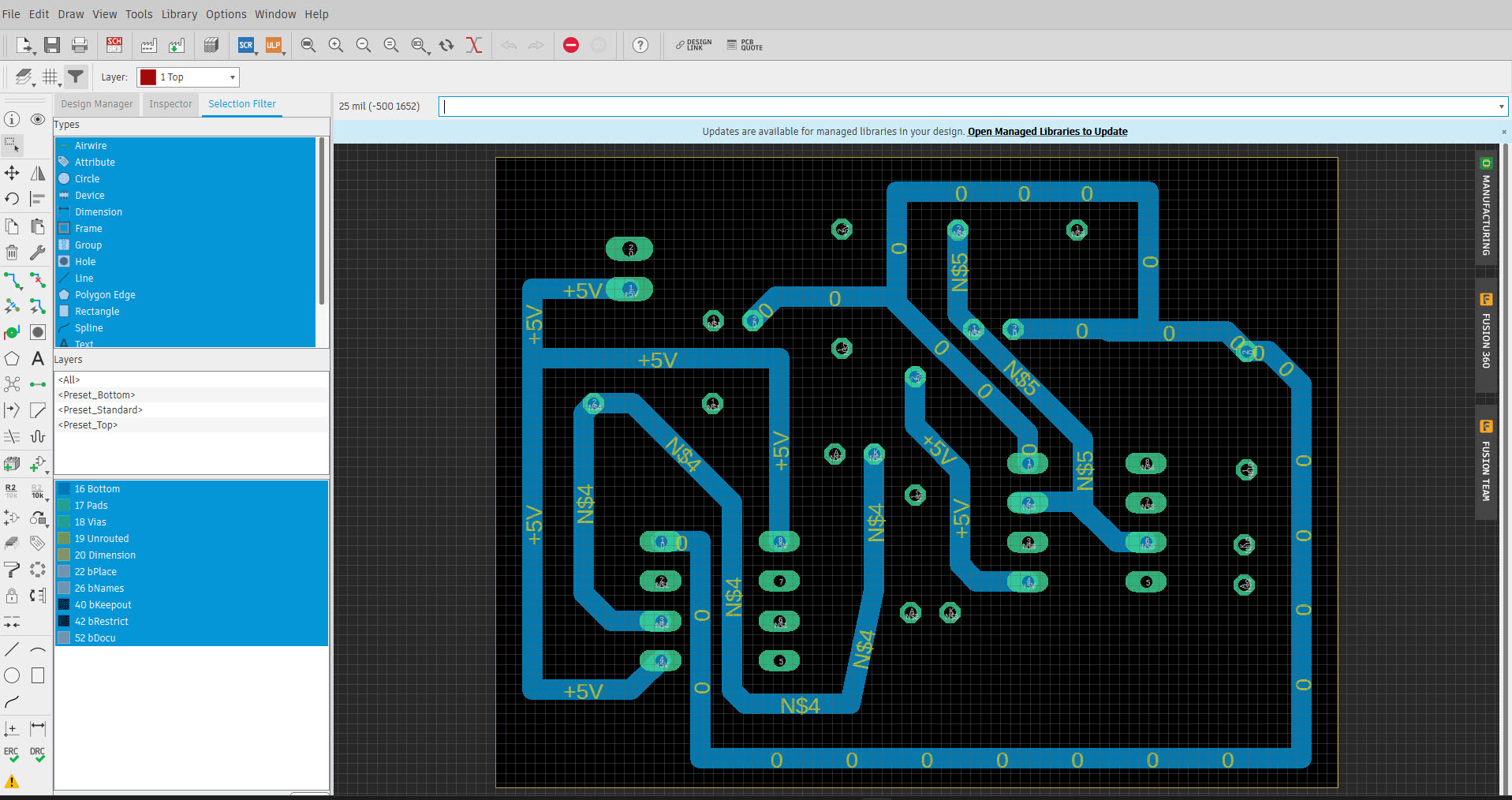Image resolution: width=1512 pixels, height=800 pixels.
Task: Click the zoom-to-fit magnifier icon
Action: 308,45
